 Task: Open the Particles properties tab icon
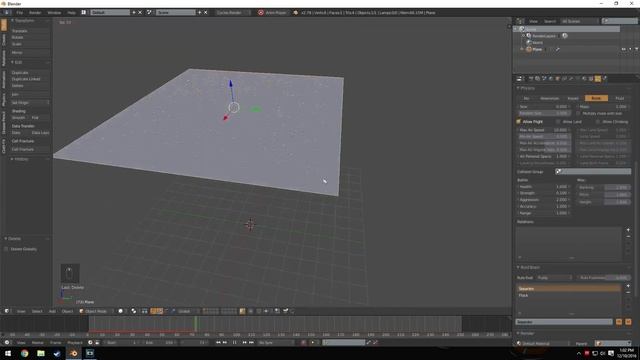(598, 79)
